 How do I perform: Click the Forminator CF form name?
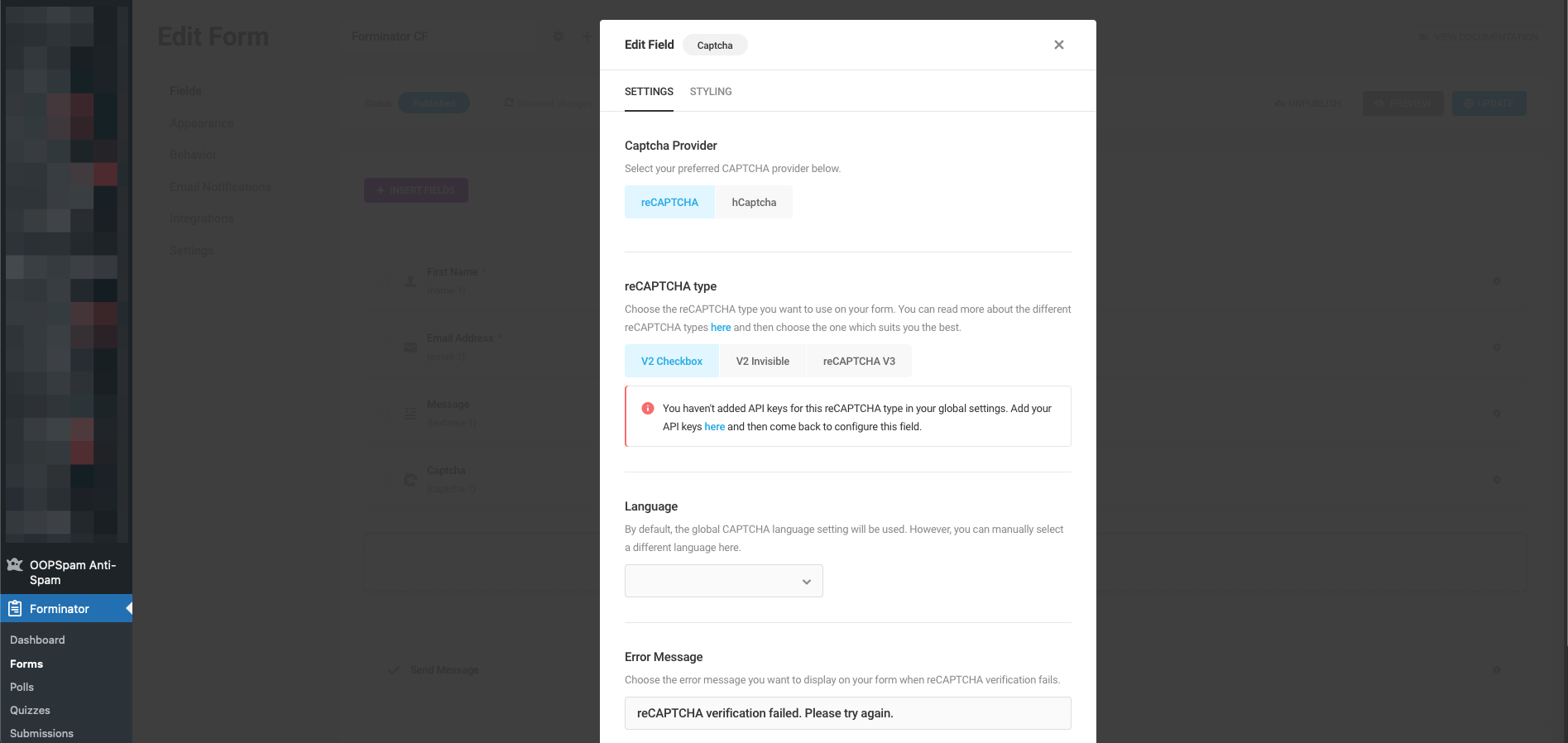click(x=390, y=36)
